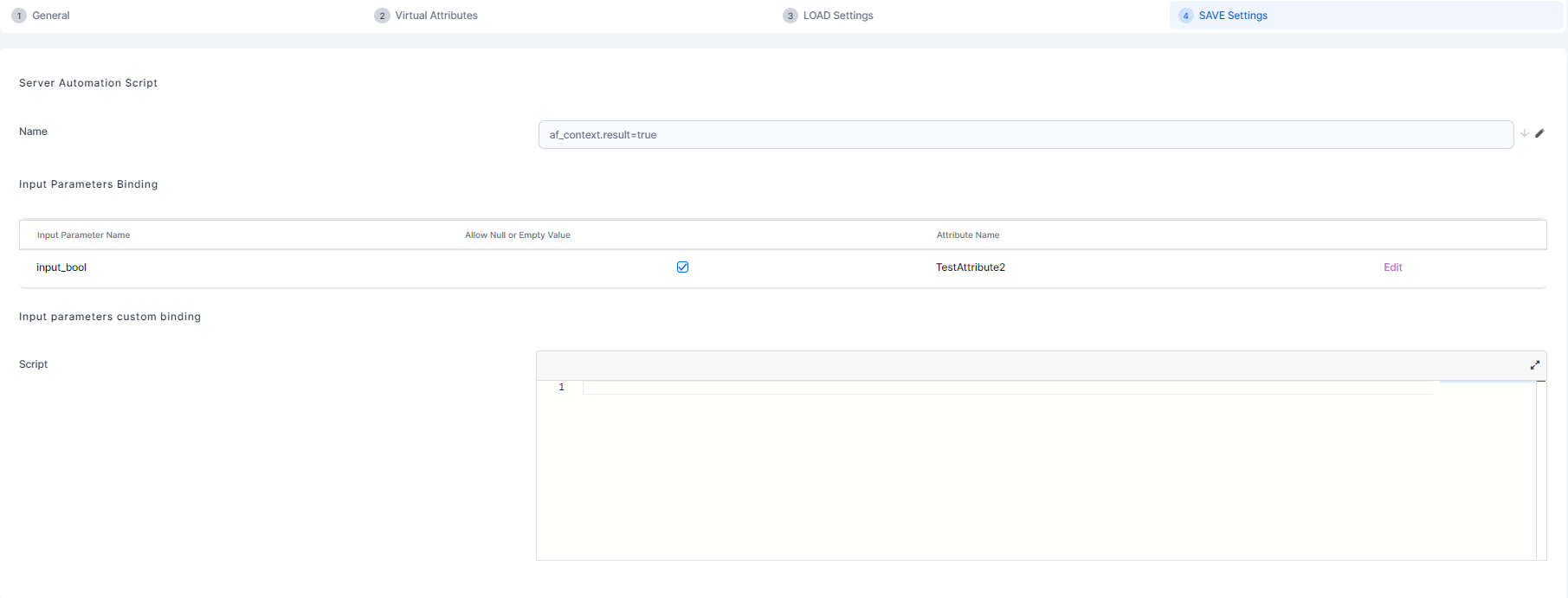Select the SAVE Settings tab
This screenshot has width=1568, height=598.
tap(1232, 16)
